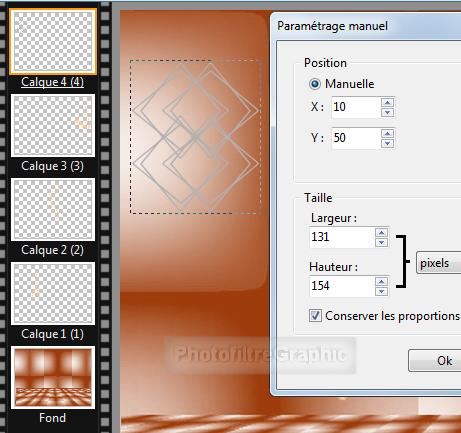The image size is (461, 433).
Task: Select the Calque 4 layer thumbnail
Action: (53, 41)
